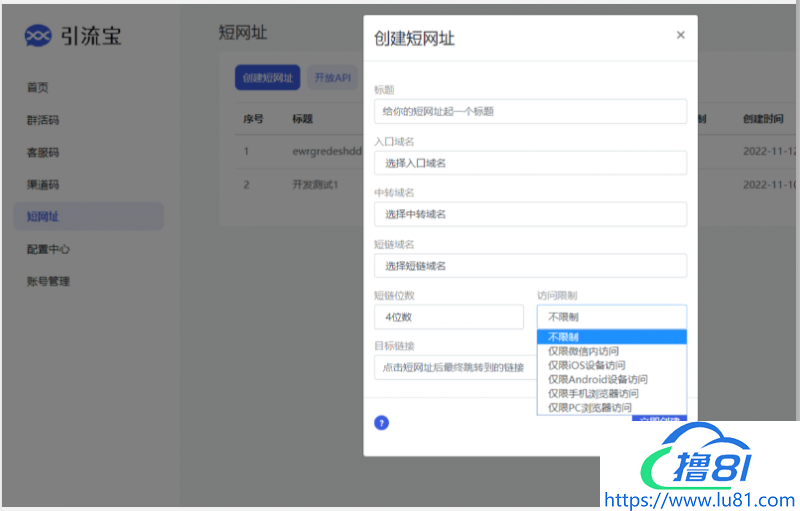800x511 pixels.
Task: Choose 仅限微信内访问 option
Action: [583, 351]
